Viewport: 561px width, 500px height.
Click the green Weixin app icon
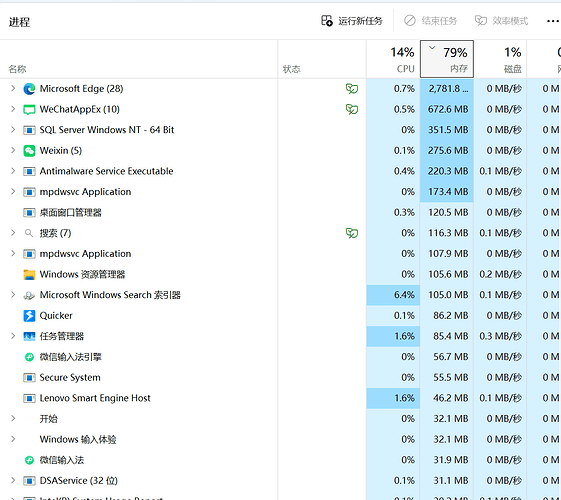29,151
